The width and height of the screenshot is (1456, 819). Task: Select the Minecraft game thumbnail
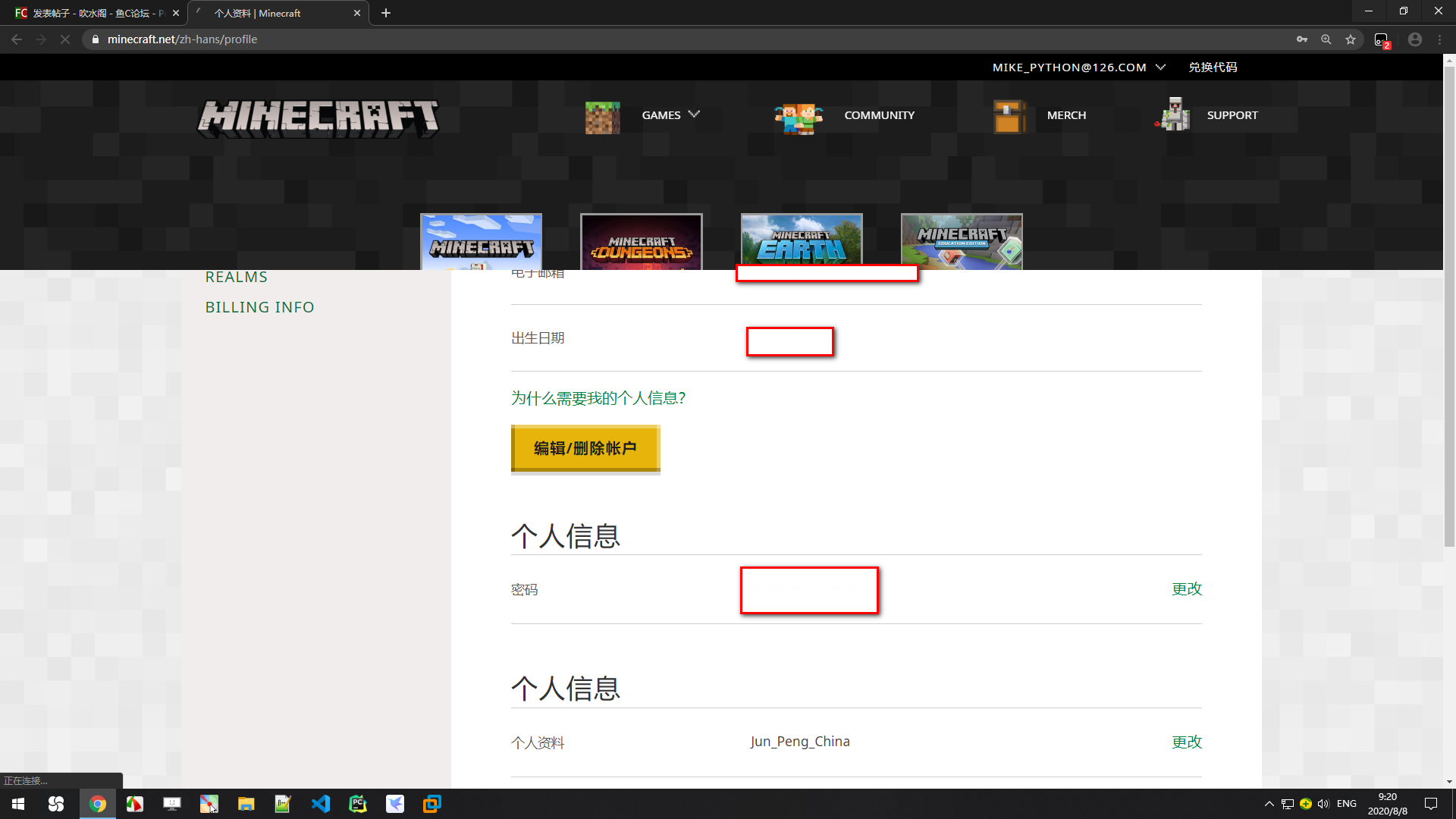482,242
